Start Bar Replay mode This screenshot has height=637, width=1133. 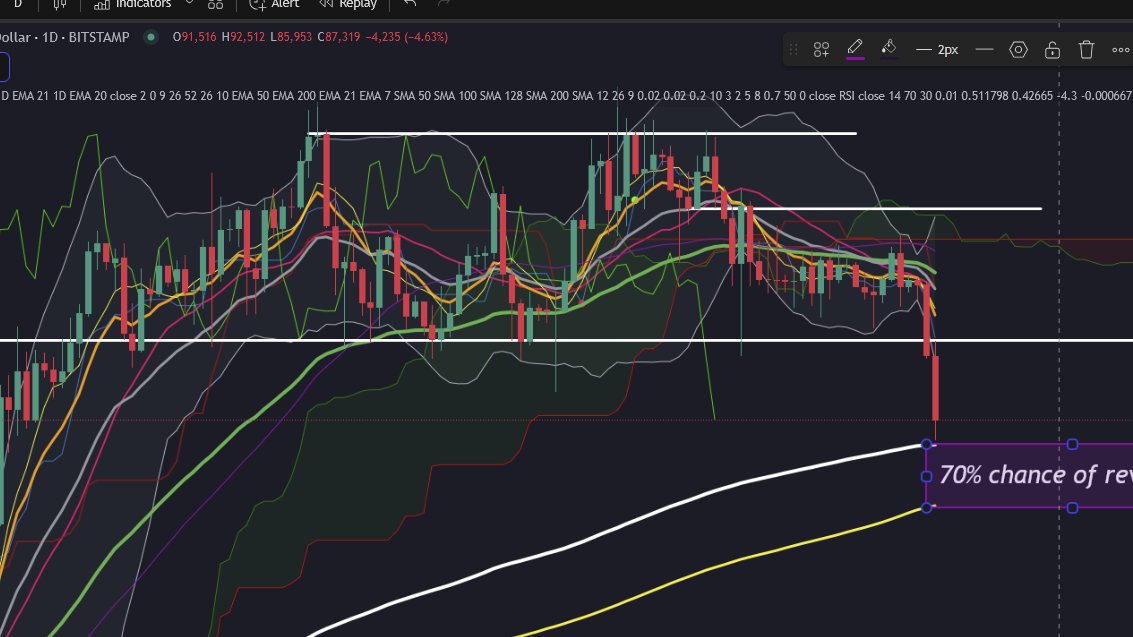(348, 4)
